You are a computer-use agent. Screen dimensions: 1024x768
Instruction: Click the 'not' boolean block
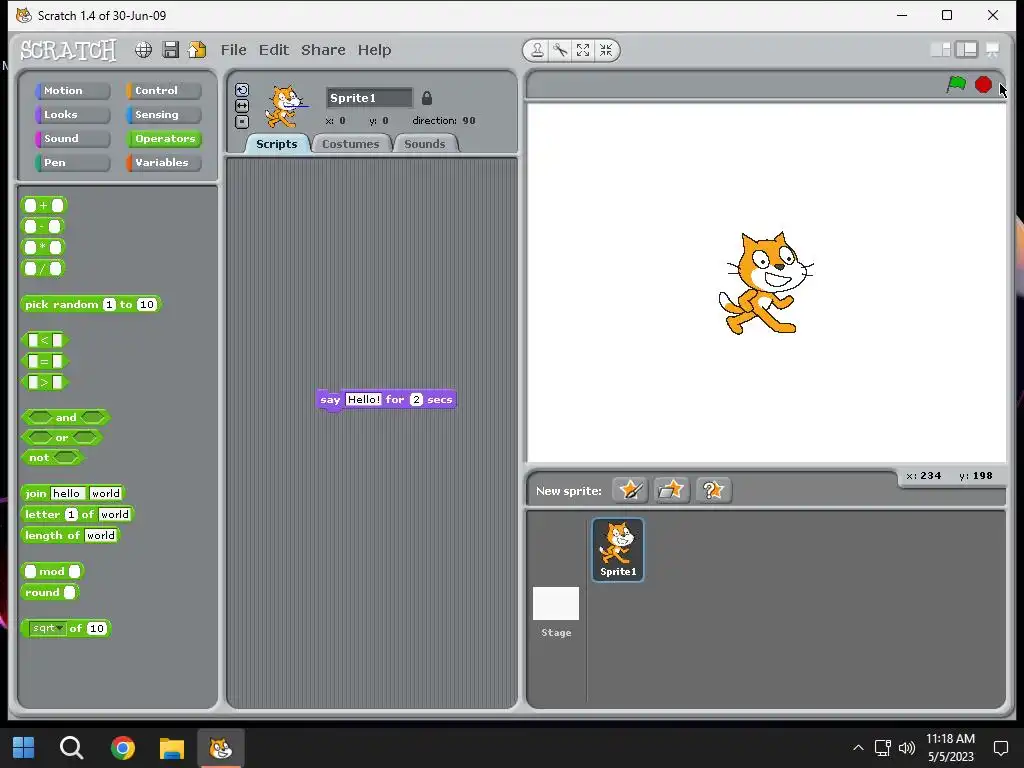pos(52,458)
